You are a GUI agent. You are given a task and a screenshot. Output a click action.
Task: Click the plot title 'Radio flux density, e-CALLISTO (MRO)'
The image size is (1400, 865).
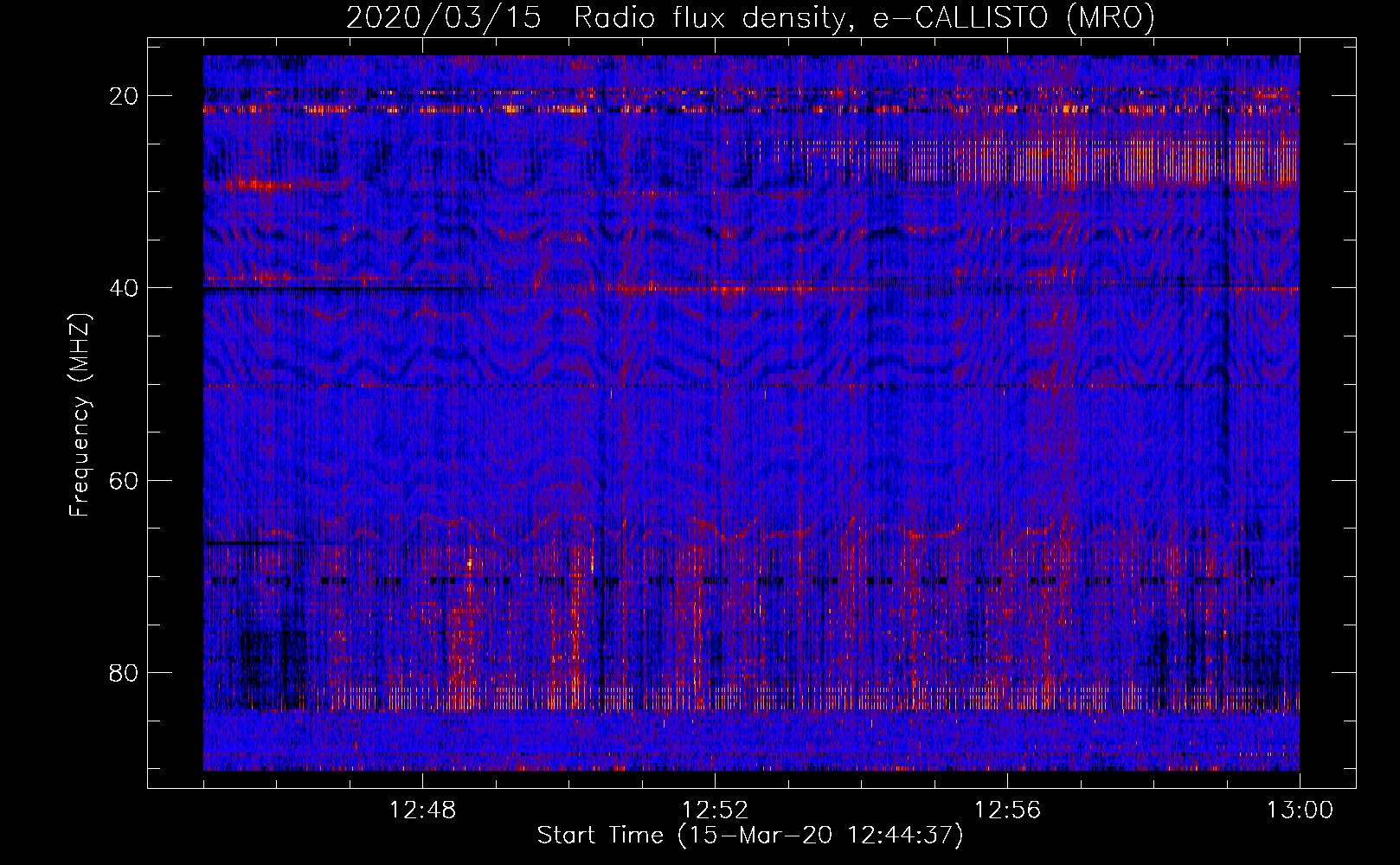[864, 18]
